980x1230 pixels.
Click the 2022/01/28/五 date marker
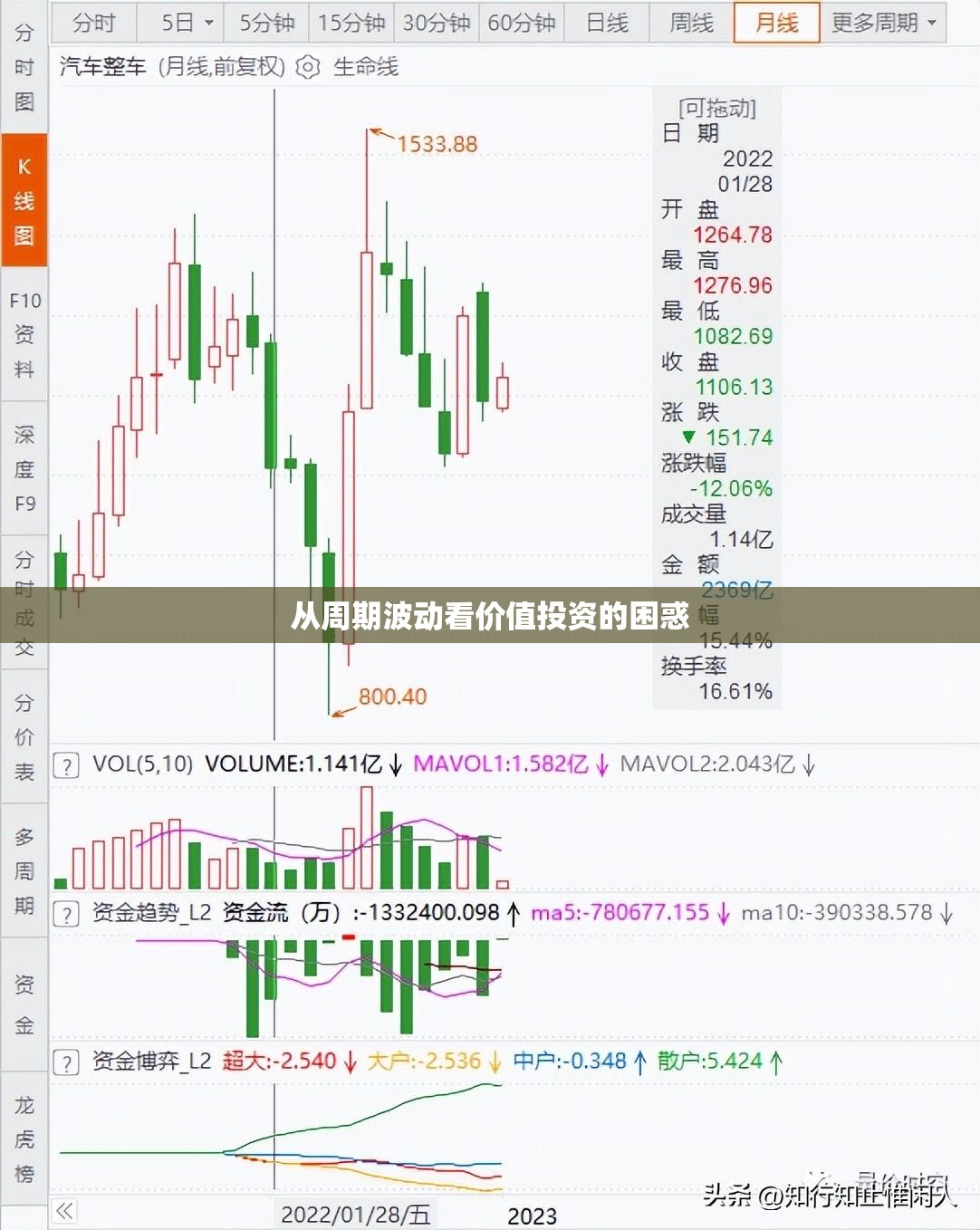tap(355, 1214)
